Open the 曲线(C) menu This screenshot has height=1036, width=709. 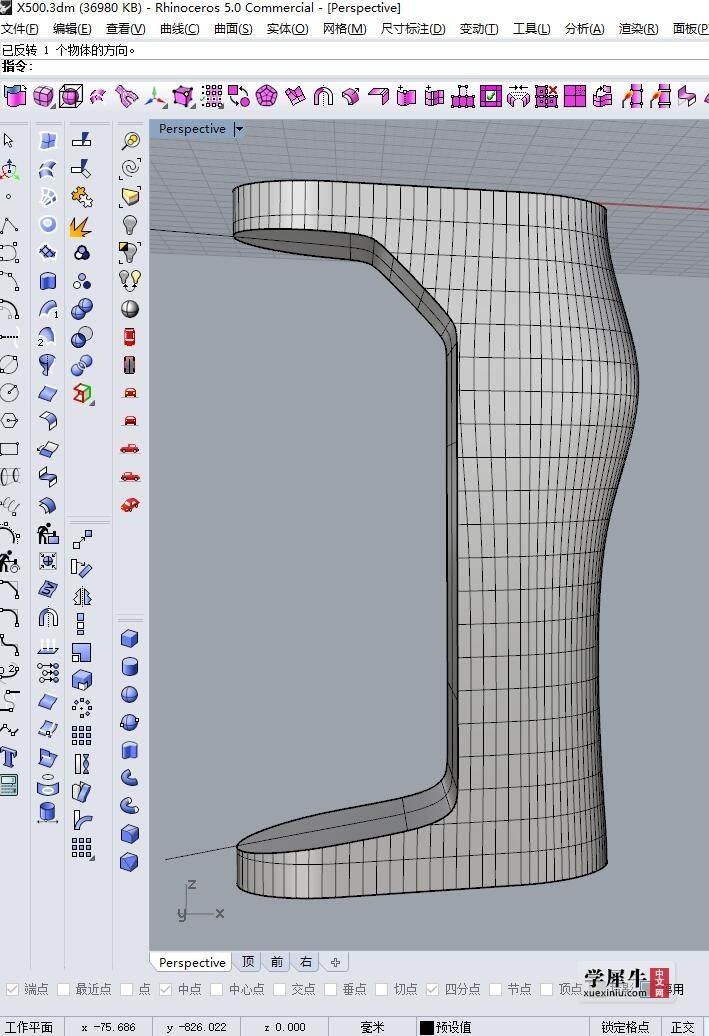[180, 28]
